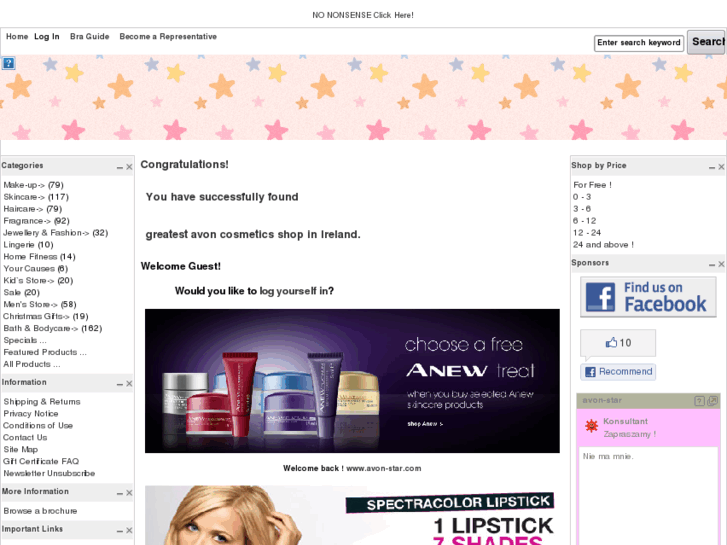Viewport: 727px width, 545px height.
Task: Close the Categories panel with X icon
Action: (x=129, y=167)
